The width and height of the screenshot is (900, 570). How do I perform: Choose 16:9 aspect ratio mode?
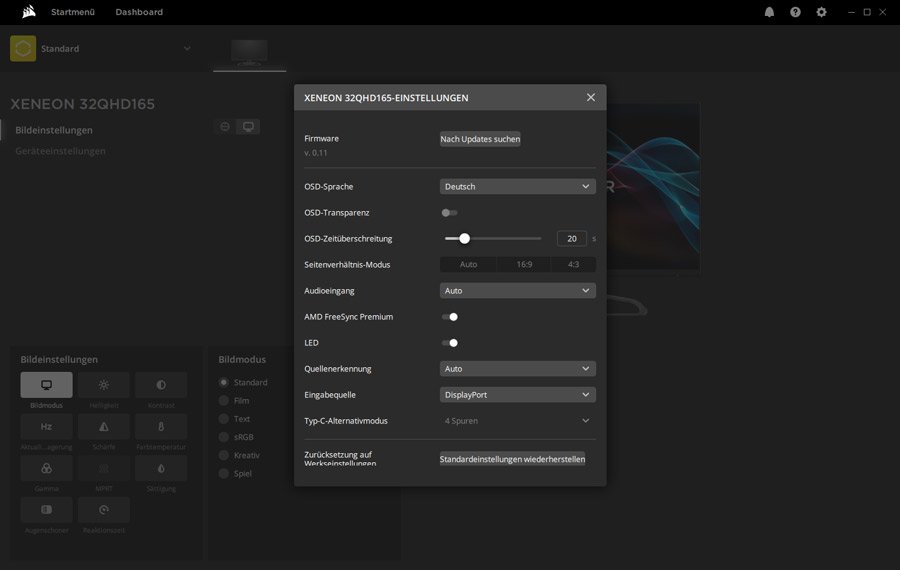coord(524,265)
